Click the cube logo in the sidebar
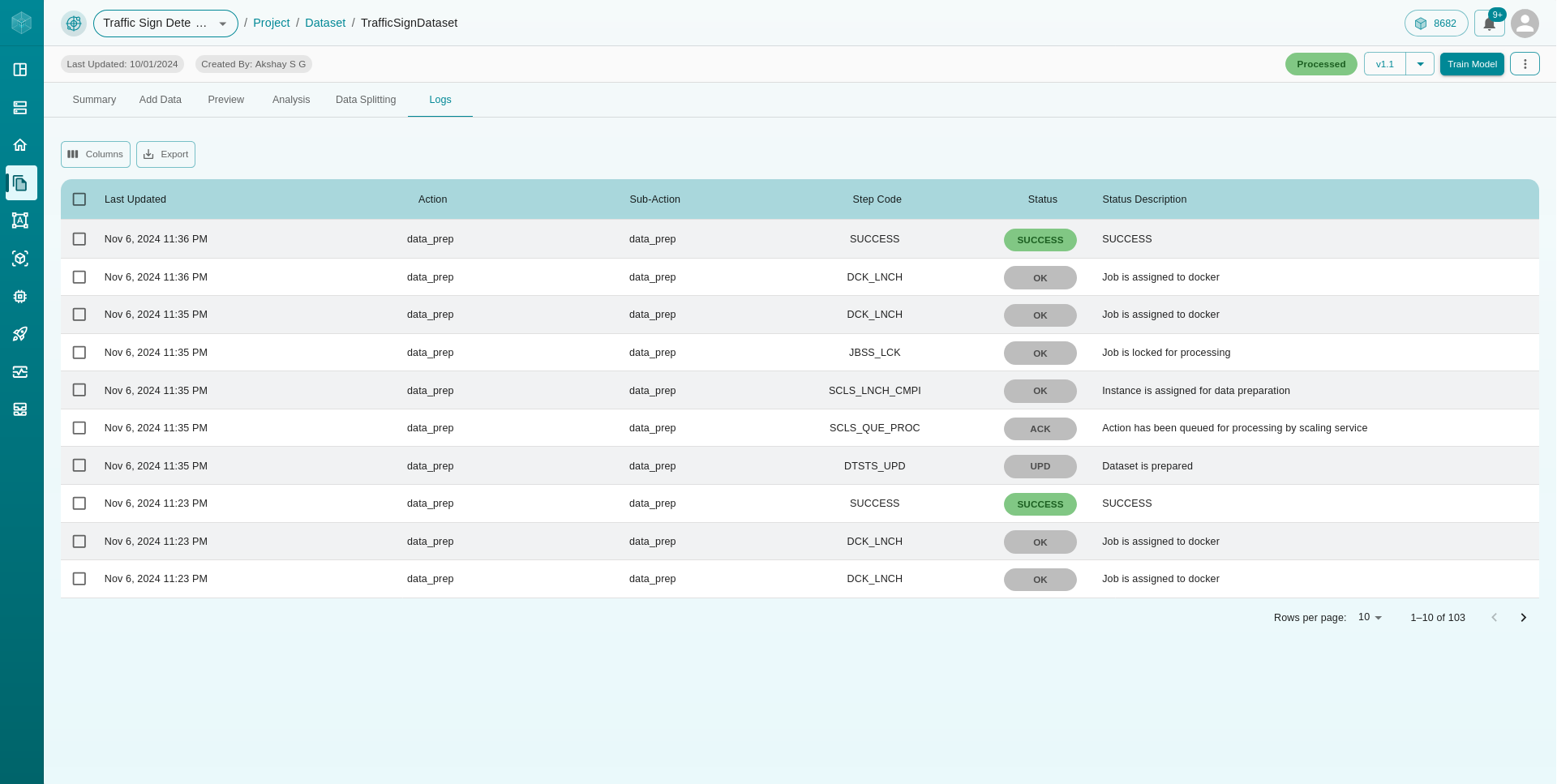 21,23
